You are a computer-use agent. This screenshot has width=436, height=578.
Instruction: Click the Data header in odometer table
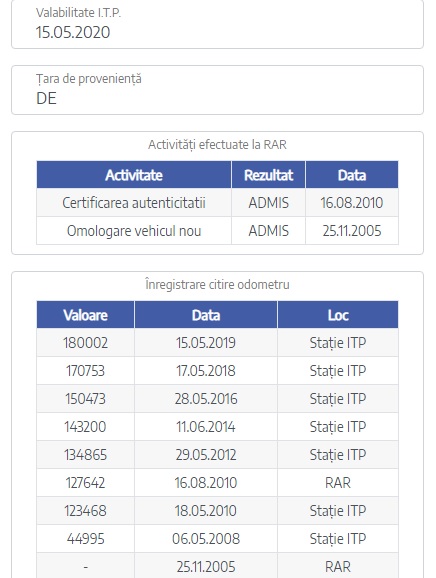point(206,315)
